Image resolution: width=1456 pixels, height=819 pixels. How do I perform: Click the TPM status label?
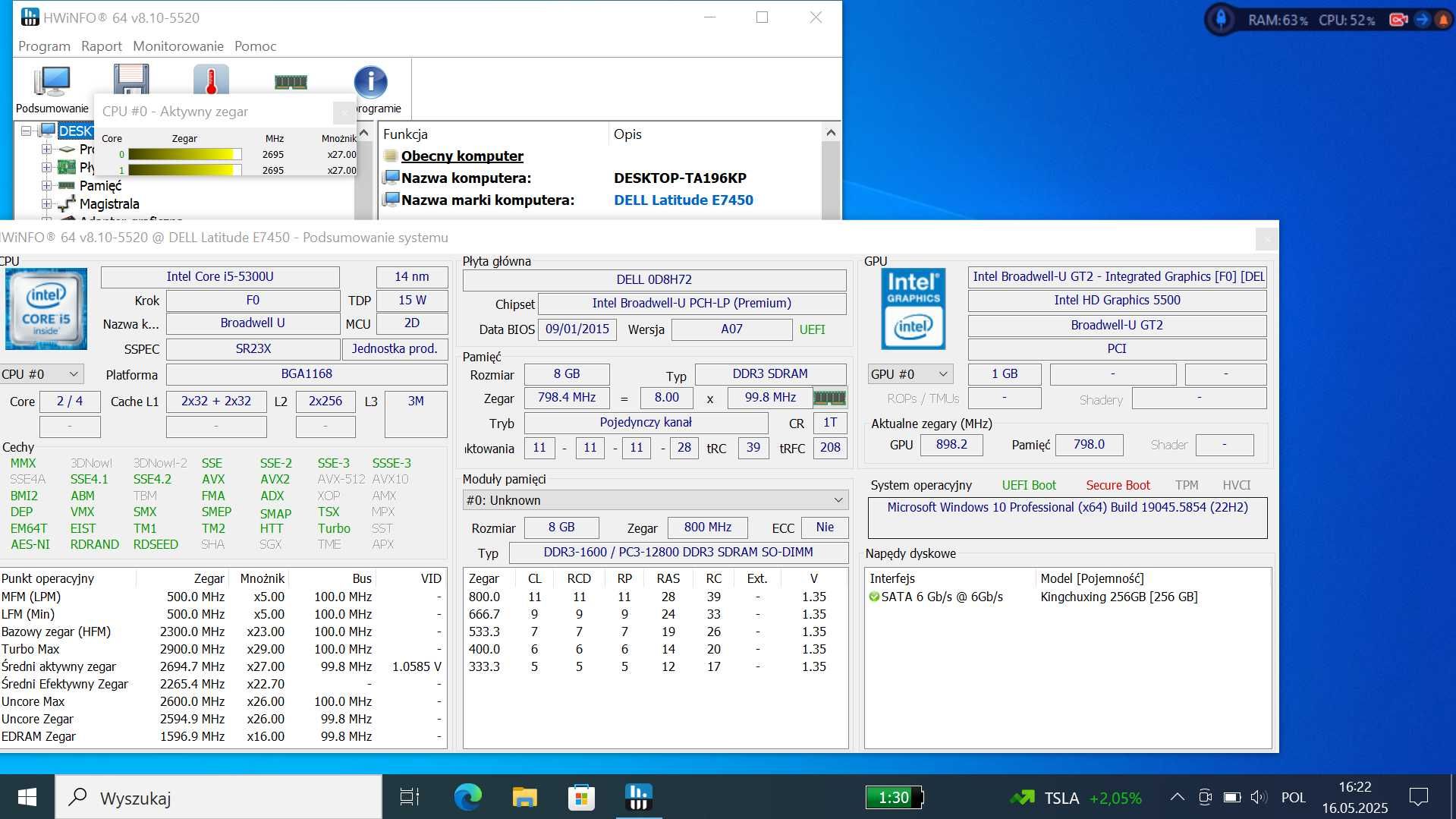point(1187,485)
